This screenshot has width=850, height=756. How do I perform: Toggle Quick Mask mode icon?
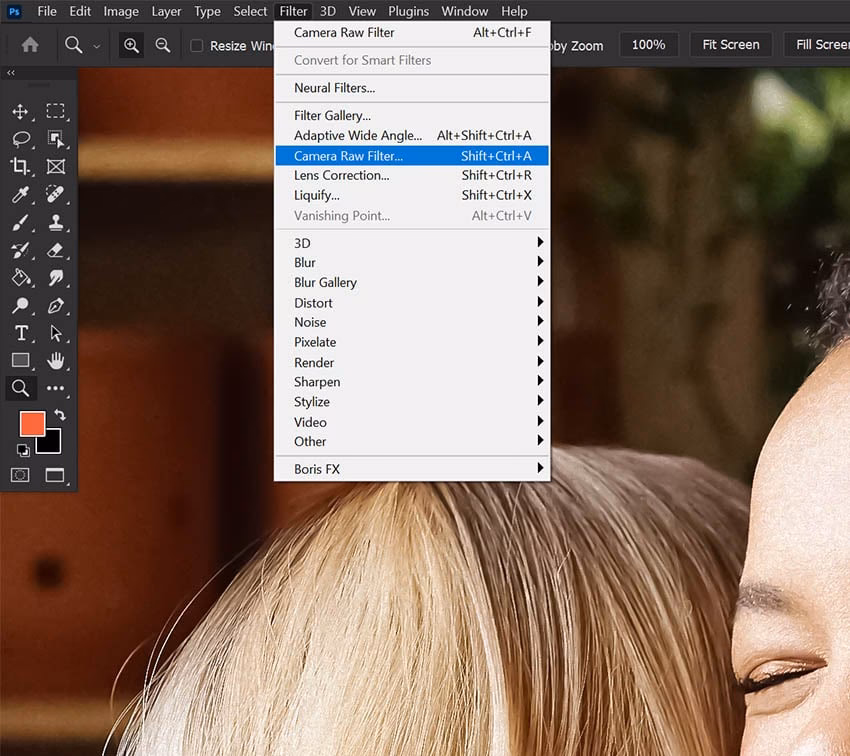click(20, 475)
